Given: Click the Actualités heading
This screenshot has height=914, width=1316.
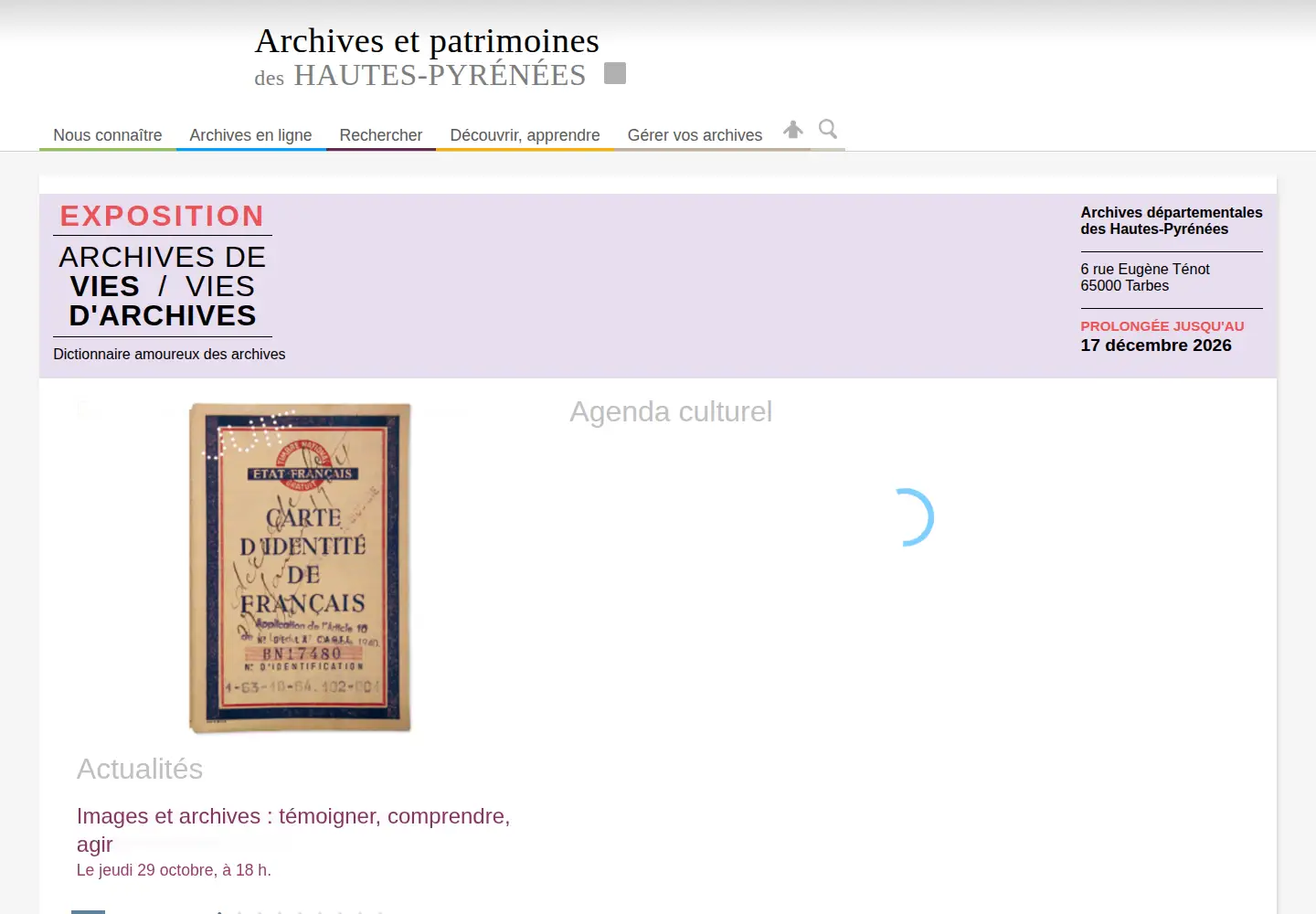Looking at the screenshot, I should (140, 769).
